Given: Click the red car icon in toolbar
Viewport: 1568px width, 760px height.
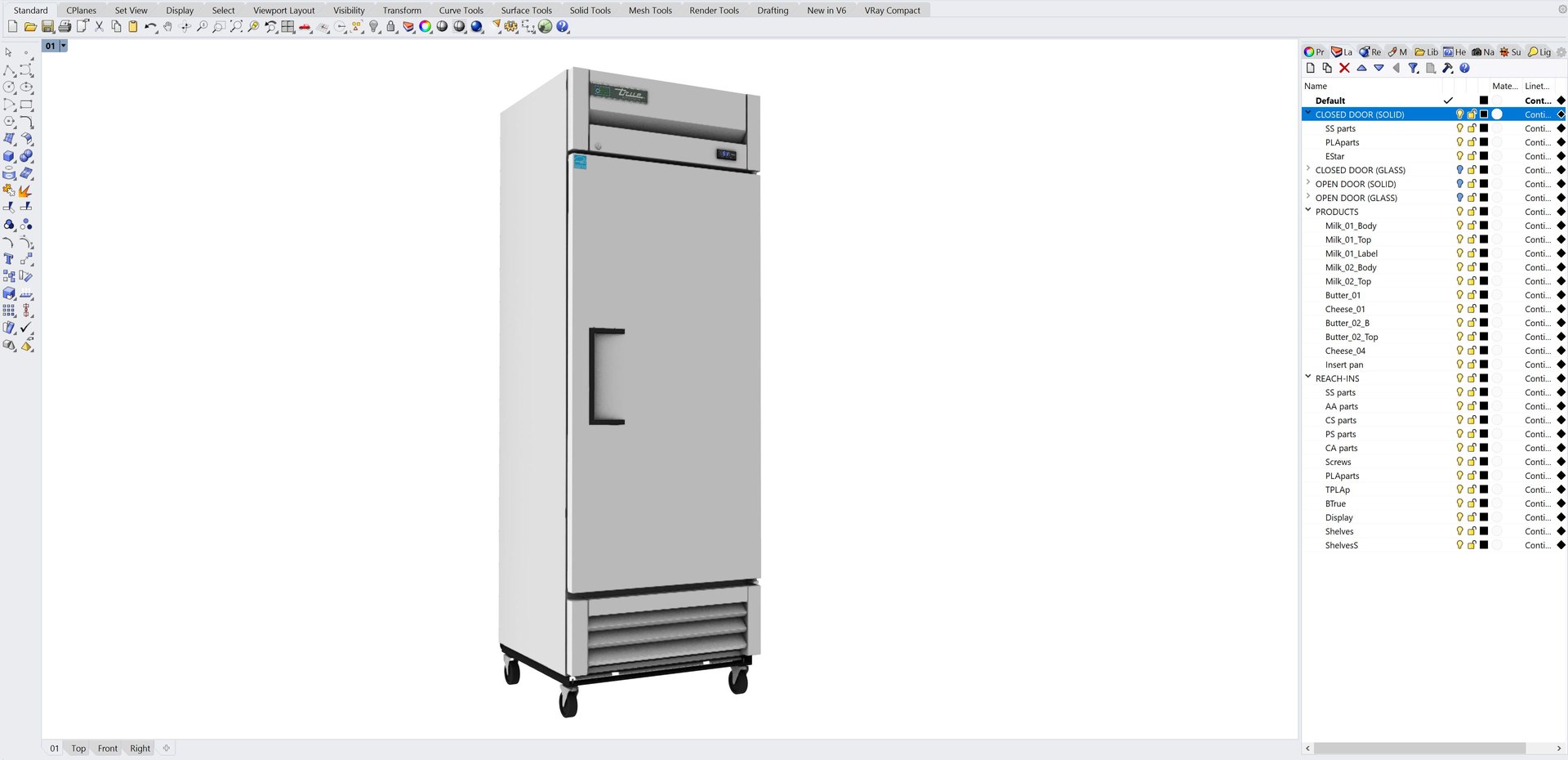Looking at the screenshot, I should pyautogui.click(x=305, y=27).
